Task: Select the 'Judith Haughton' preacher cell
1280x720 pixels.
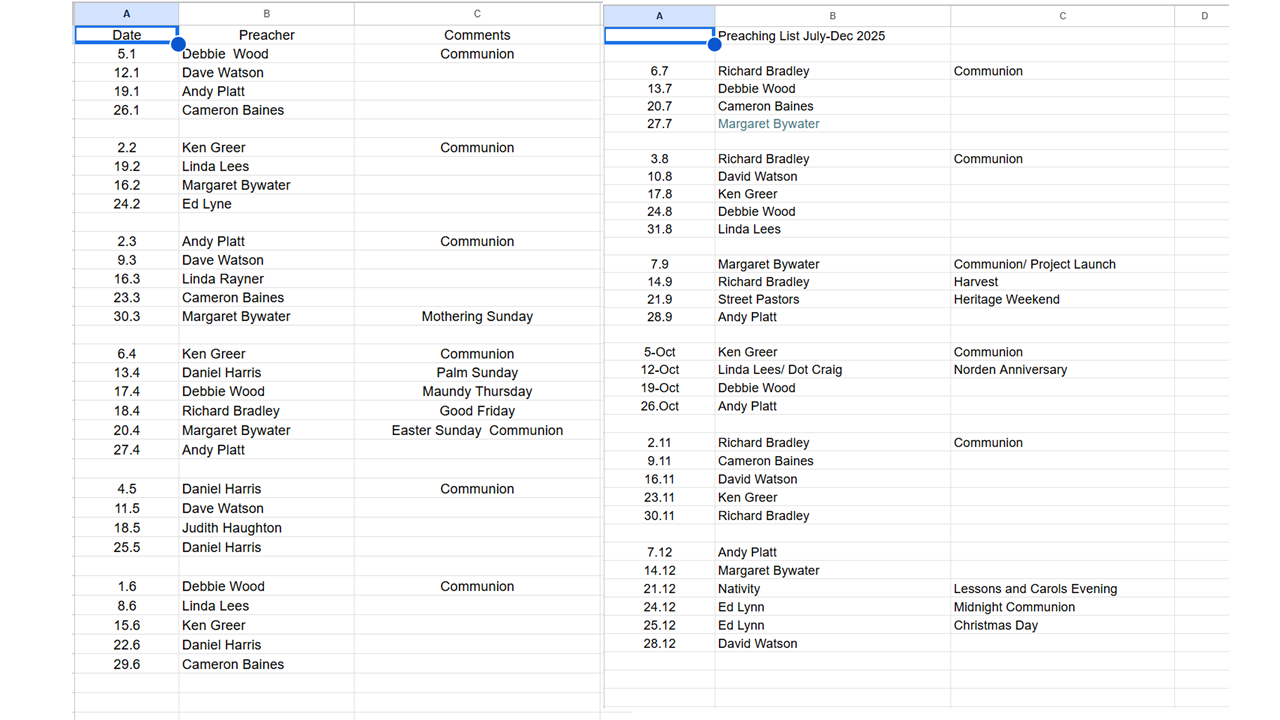Action: click(266, 528)
